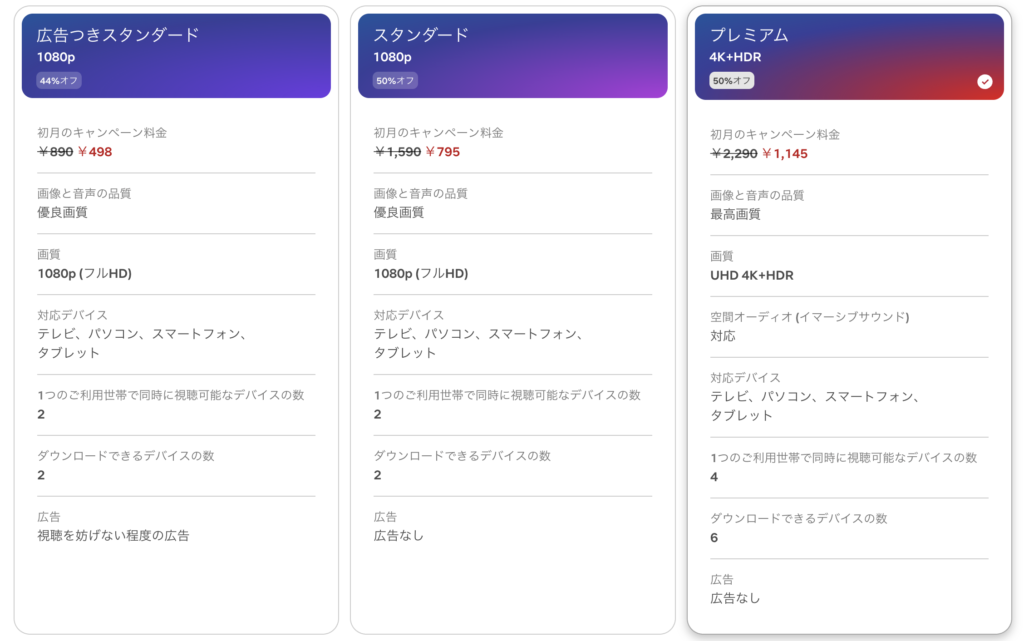
Task: Click the 50%オフ badge on プレミアム card
Action: [732, 81]
